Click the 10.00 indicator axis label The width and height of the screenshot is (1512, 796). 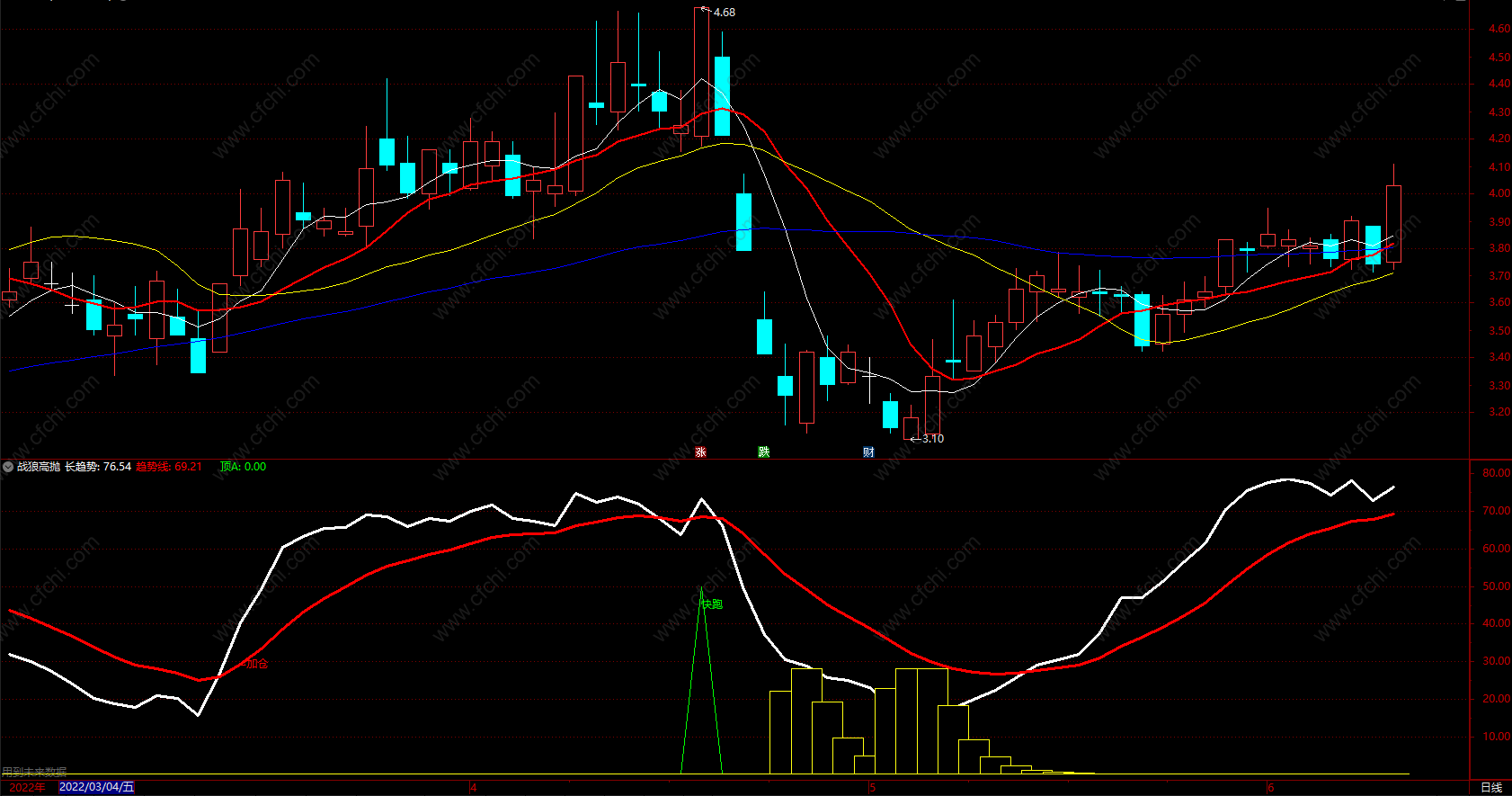[x=1498, y=737]
